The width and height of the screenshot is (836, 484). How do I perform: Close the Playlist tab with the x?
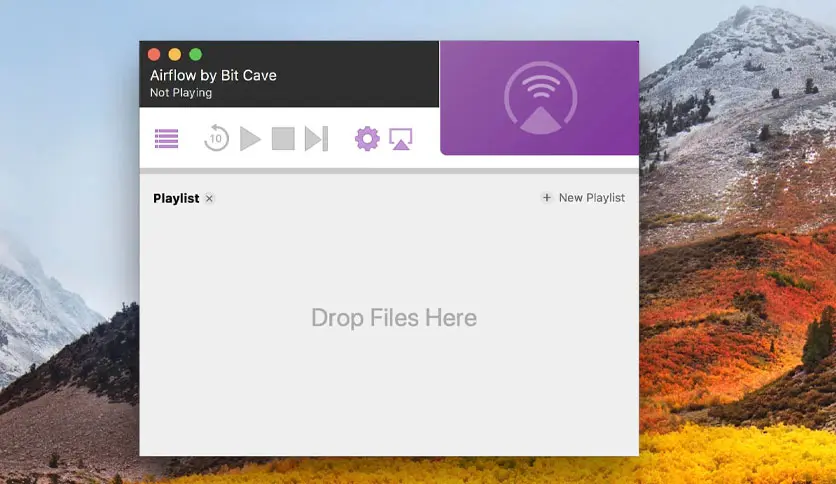point(209,198)
